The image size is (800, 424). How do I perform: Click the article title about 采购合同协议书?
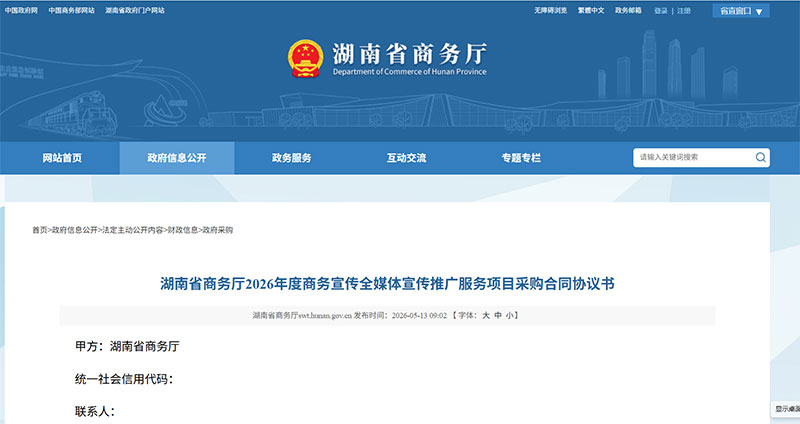[x=387, y=284]
